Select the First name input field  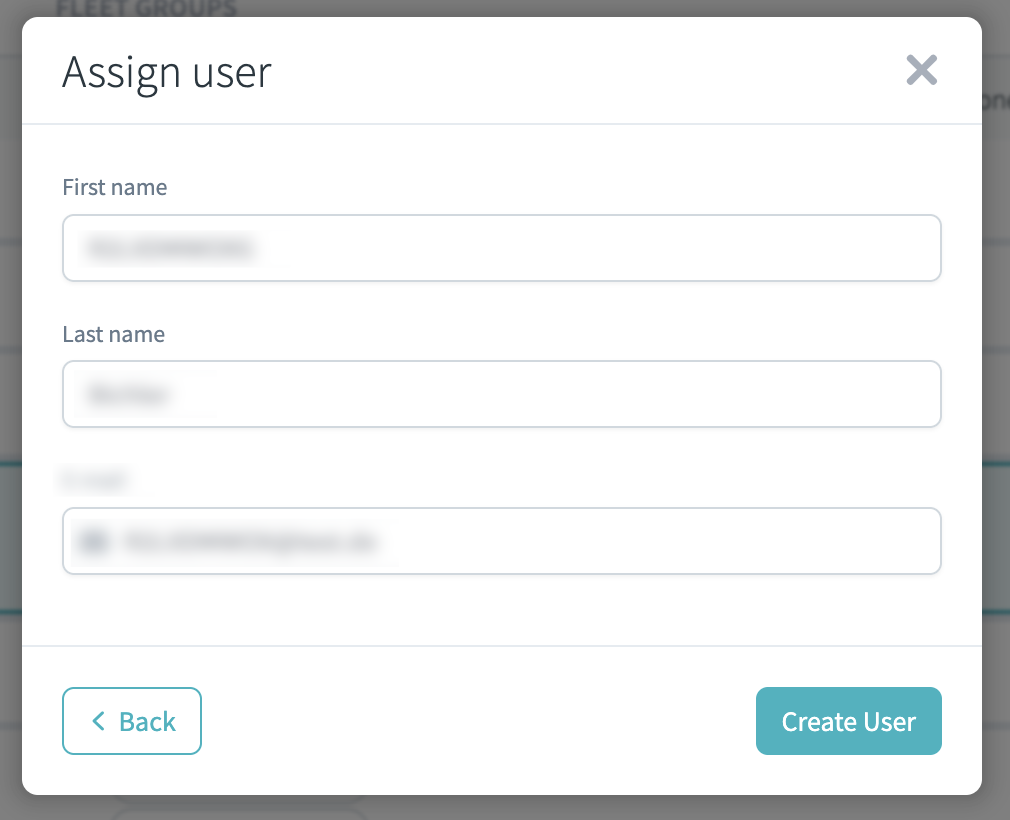502,247
